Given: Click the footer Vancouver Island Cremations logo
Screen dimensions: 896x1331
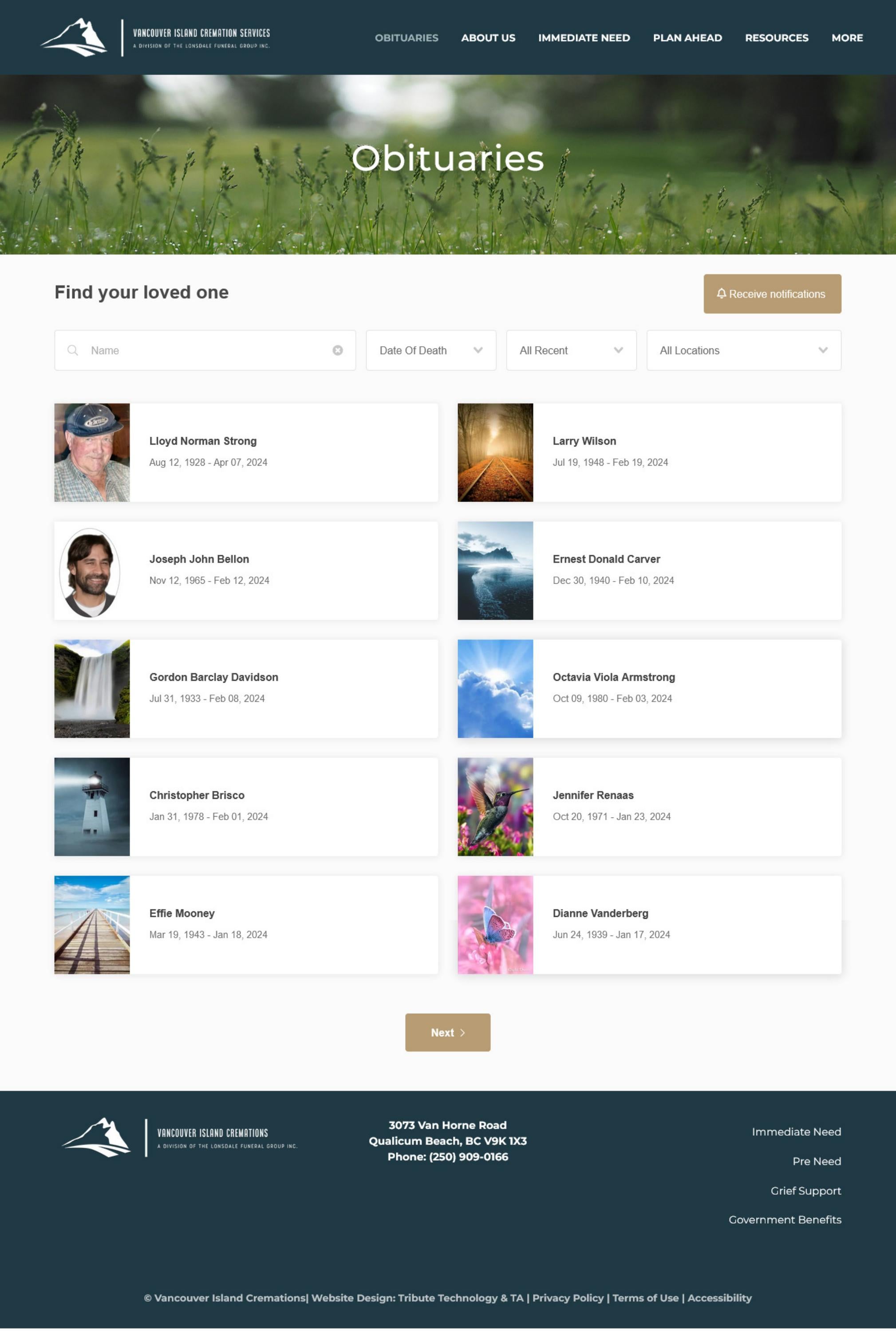Looking at the screenshot, I should [x=179, y=1137].
